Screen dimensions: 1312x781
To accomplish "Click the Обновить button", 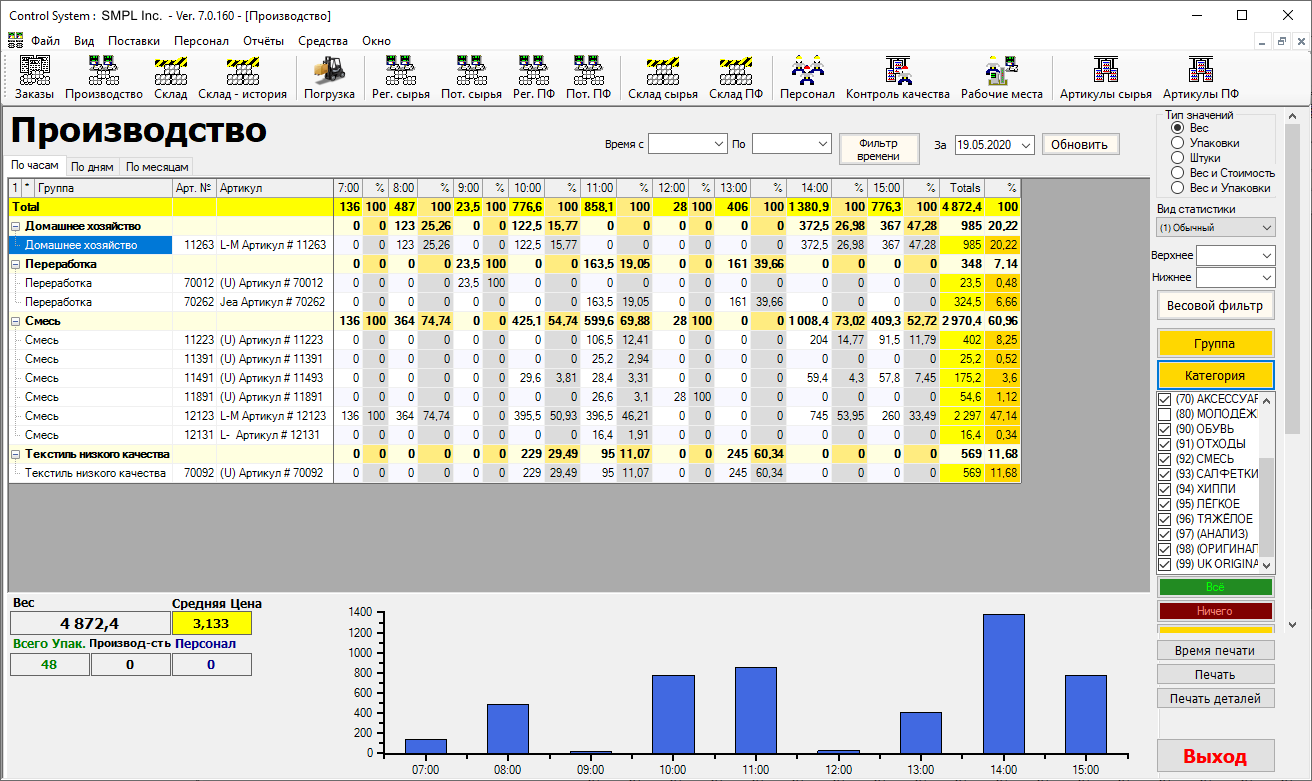I will [1080, 144].
